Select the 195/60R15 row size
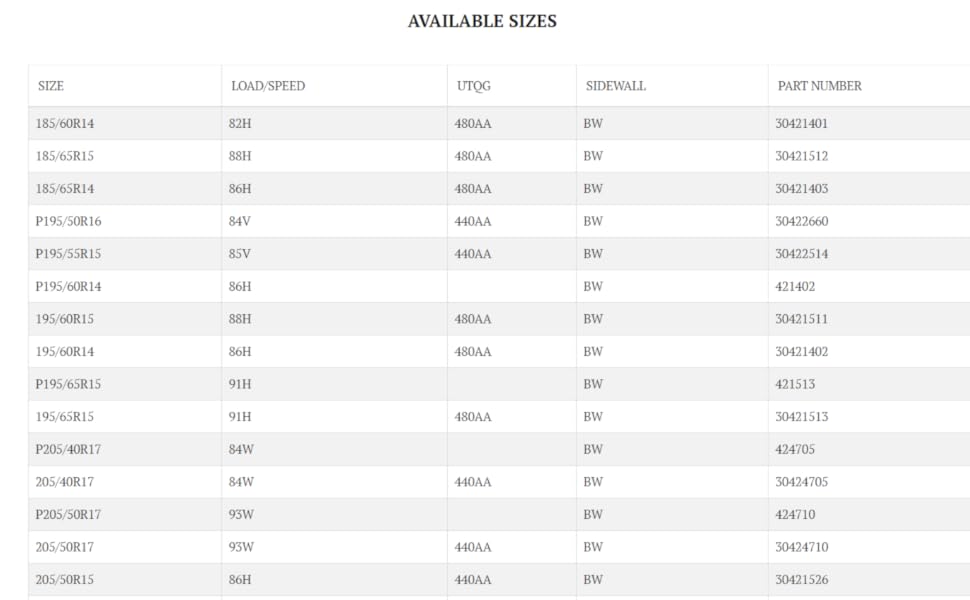Screen dimensions: 970x600 point(65,319)
